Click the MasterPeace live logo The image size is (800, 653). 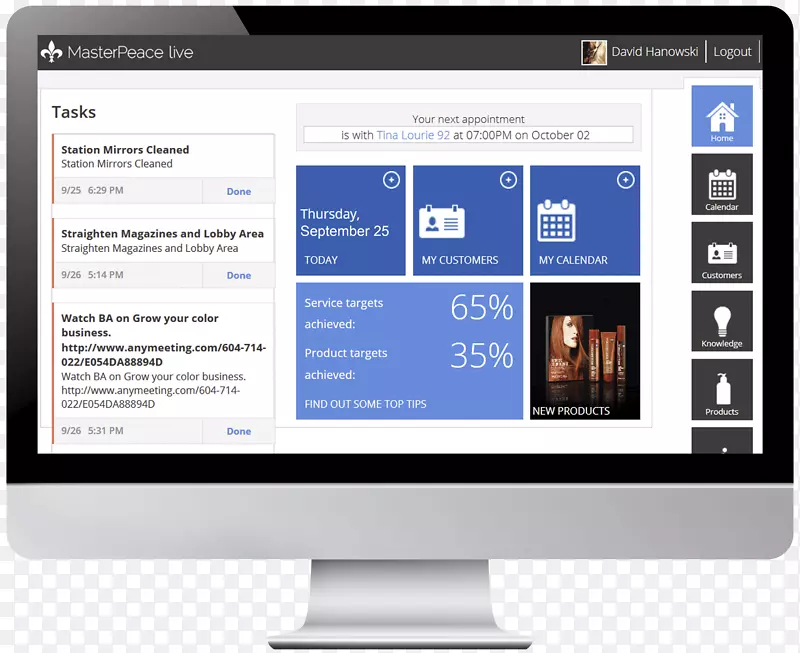(117, 52)
